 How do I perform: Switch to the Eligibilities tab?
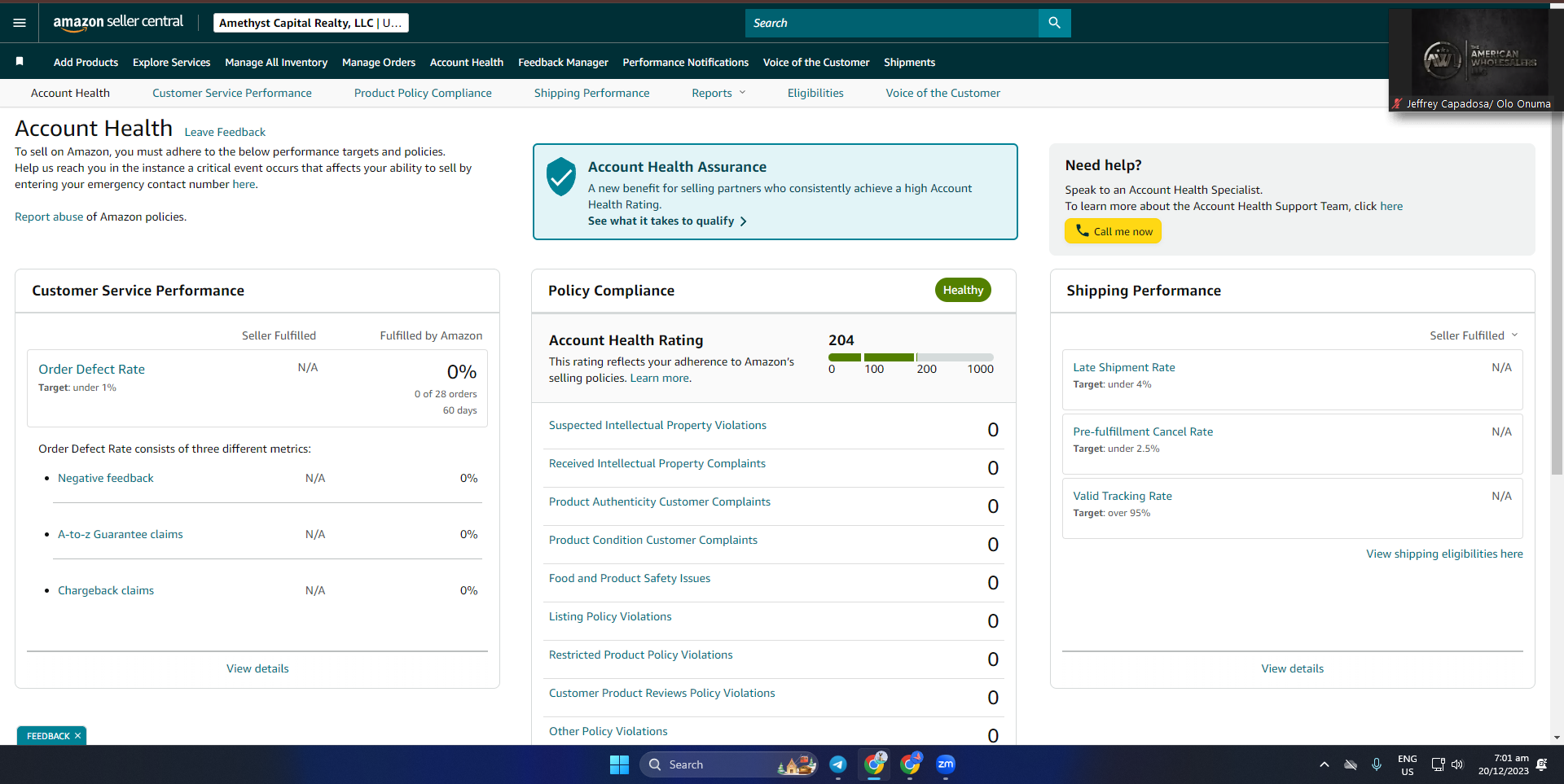point(815,93)
